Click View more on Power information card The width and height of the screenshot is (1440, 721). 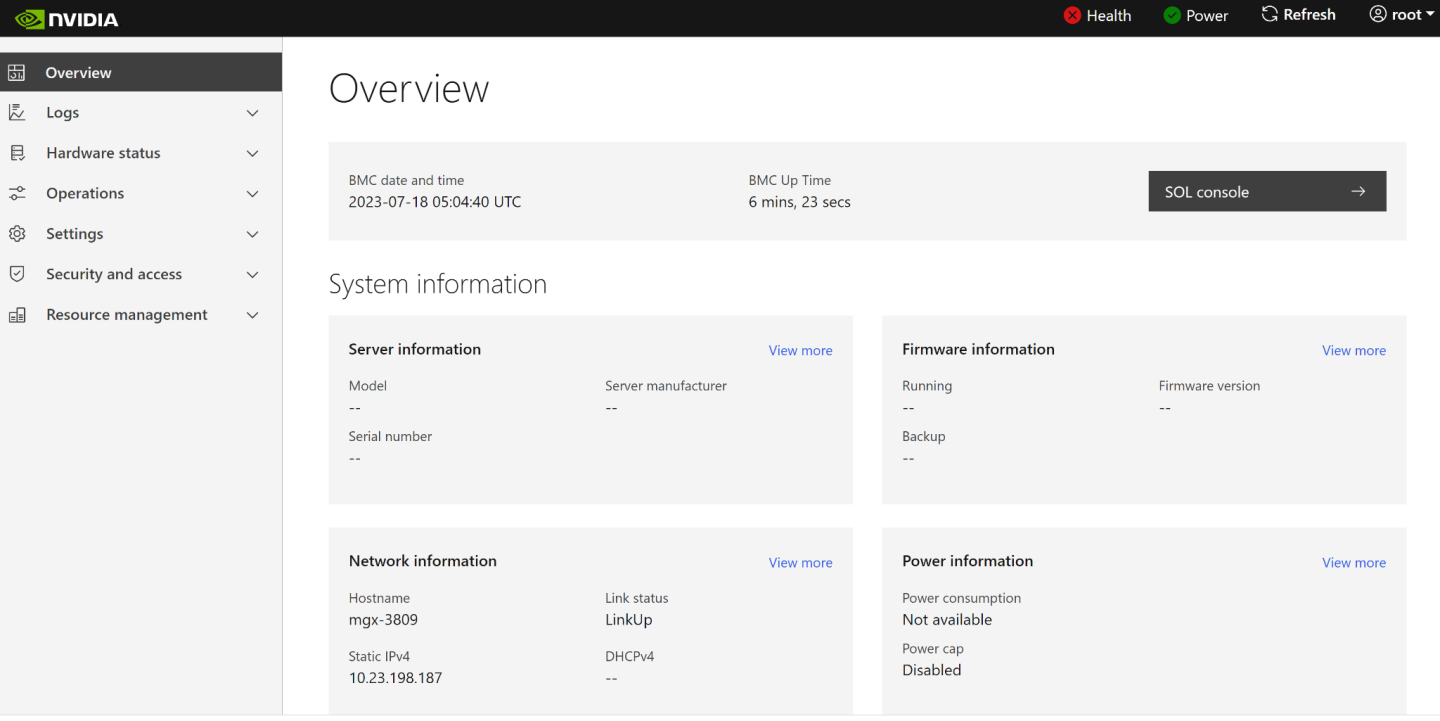[x=1354, y=562]
